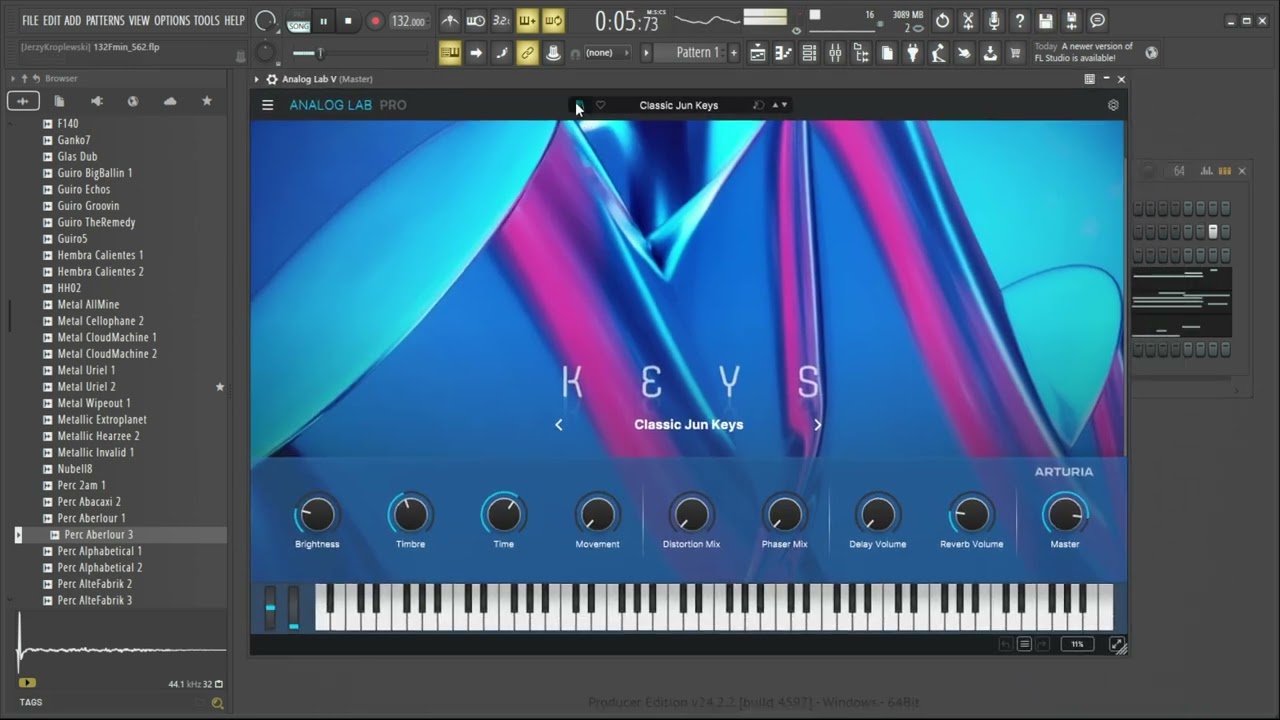Screen dimensions: 1280x720
Task: Click the Reverb Volume knob
Action: (971, 515)
